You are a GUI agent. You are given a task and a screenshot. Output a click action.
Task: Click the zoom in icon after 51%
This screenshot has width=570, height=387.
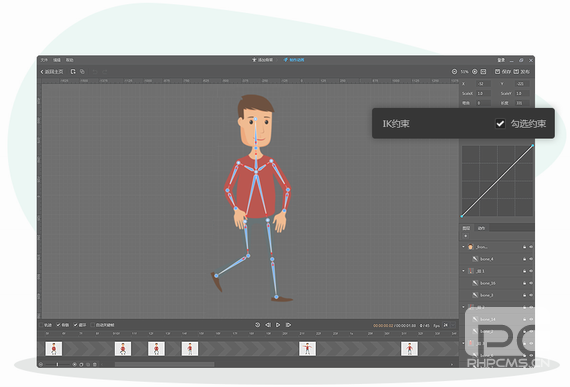(x=475, y=72)
